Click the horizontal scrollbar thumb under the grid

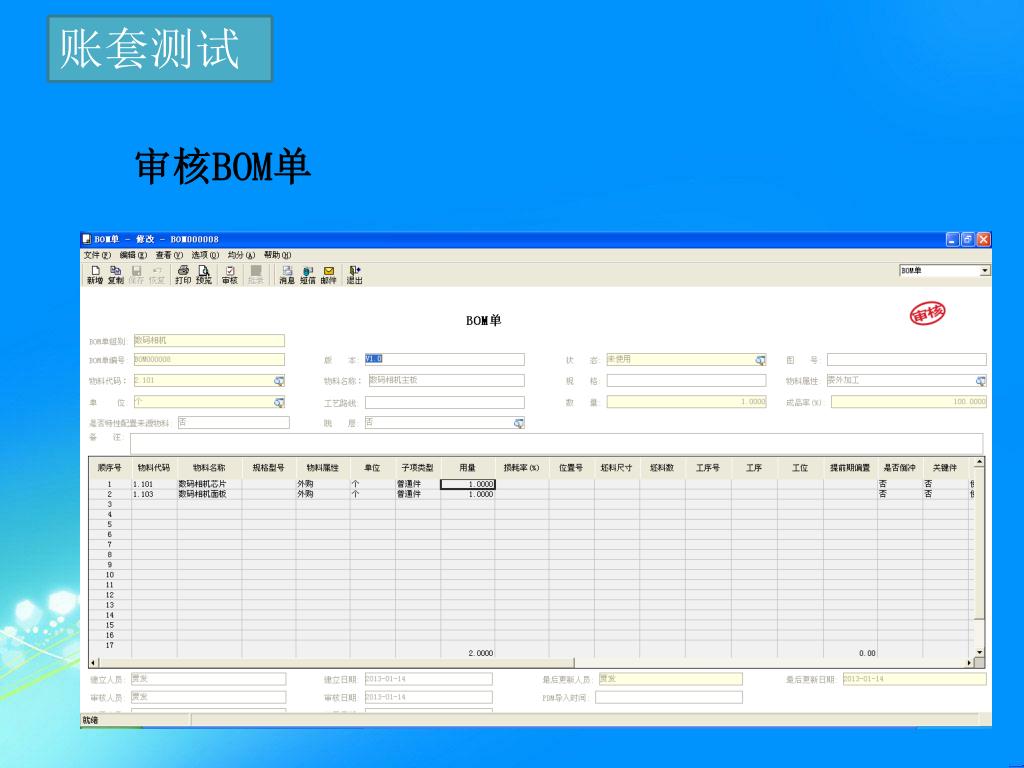coord(336,663)
